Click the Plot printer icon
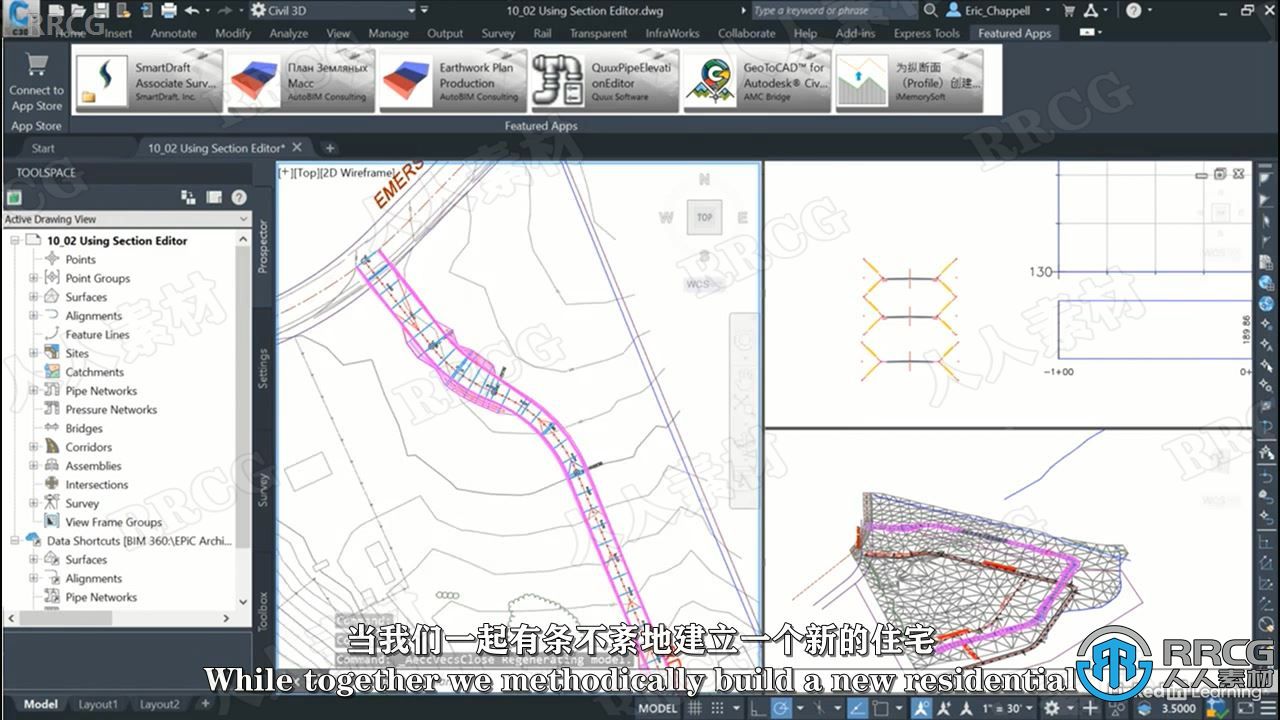Image resolution: width=1280 pixels, height=720 pixels. (169, 10)
